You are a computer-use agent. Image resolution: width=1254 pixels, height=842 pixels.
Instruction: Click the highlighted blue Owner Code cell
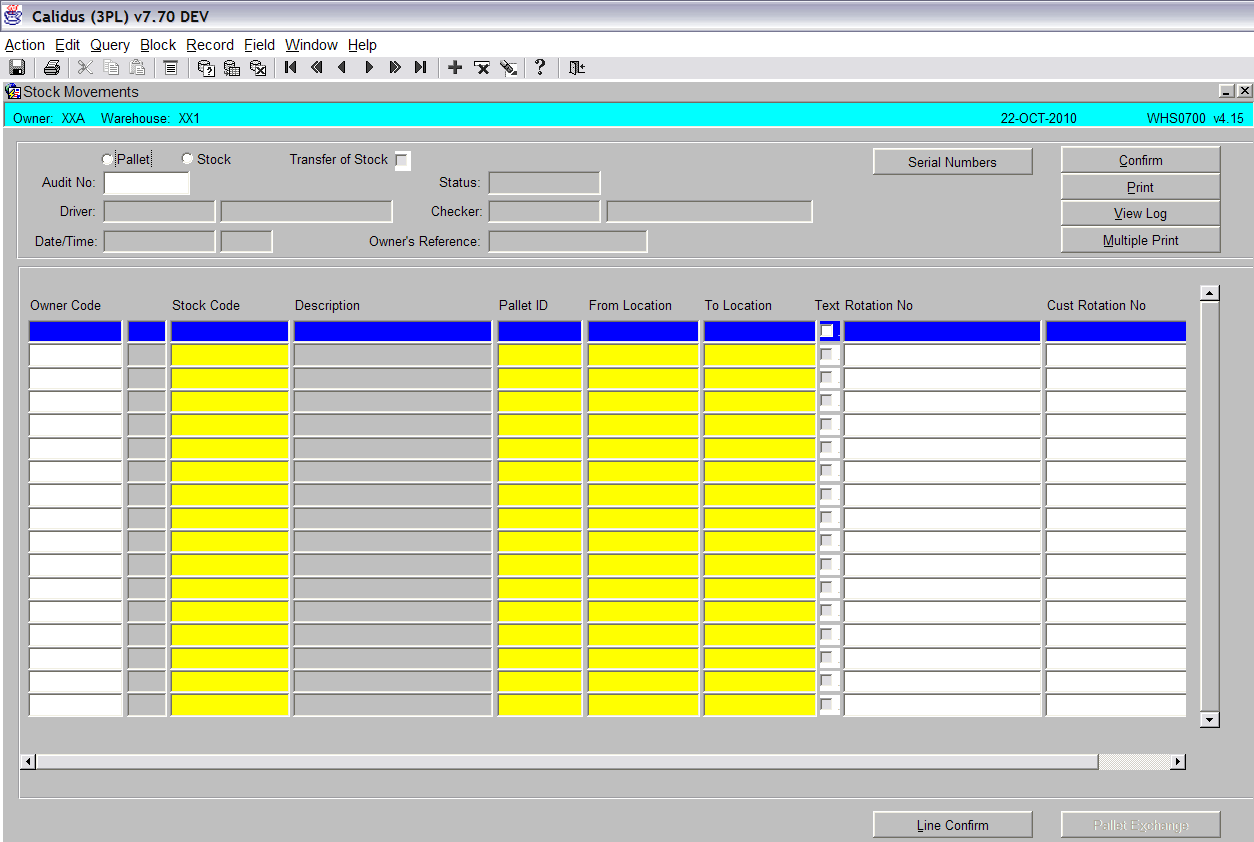click(75, 331)
